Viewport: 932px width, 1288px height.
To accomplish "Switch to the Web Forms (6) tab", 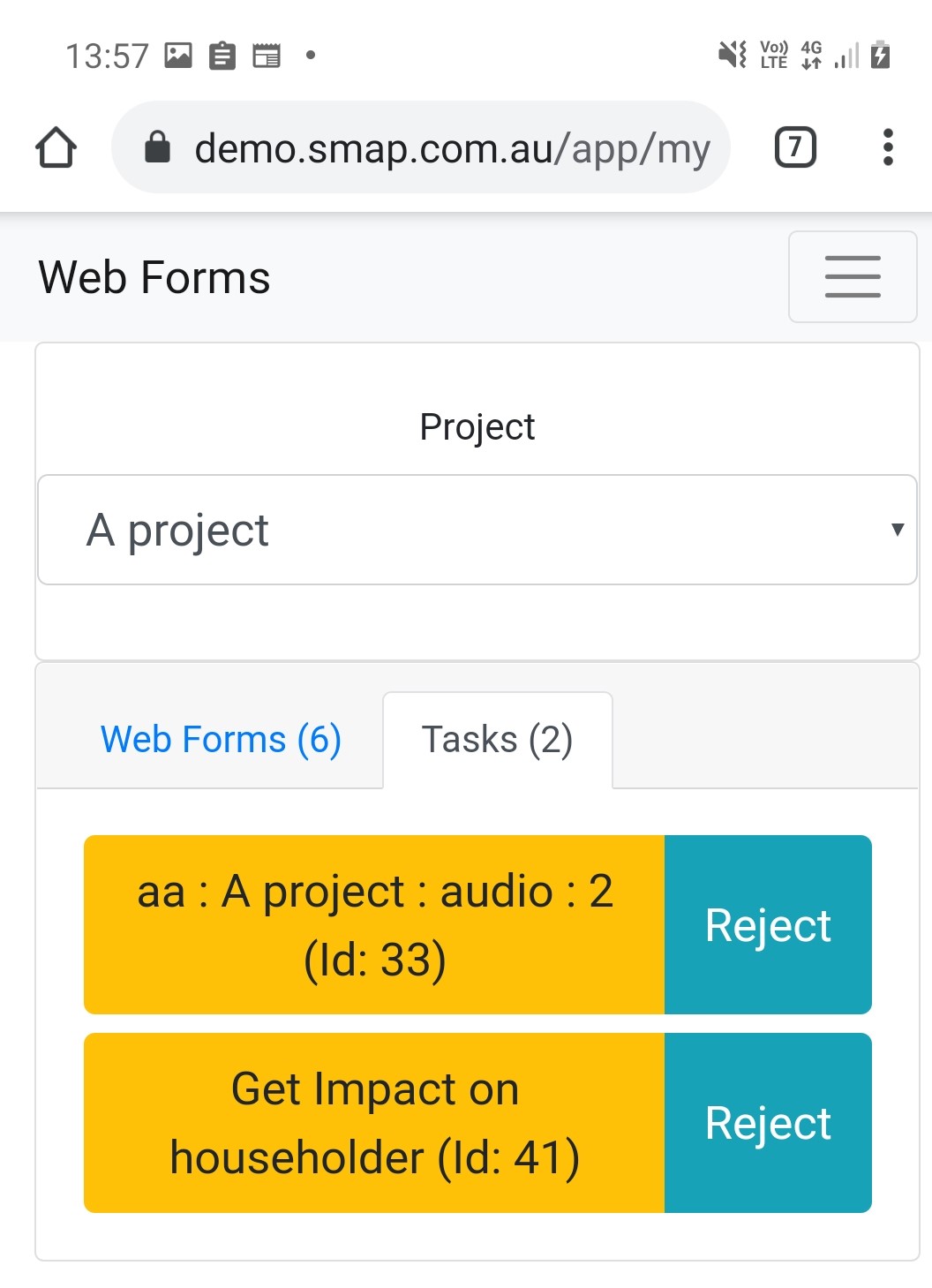I will click(x=221, y=740).
